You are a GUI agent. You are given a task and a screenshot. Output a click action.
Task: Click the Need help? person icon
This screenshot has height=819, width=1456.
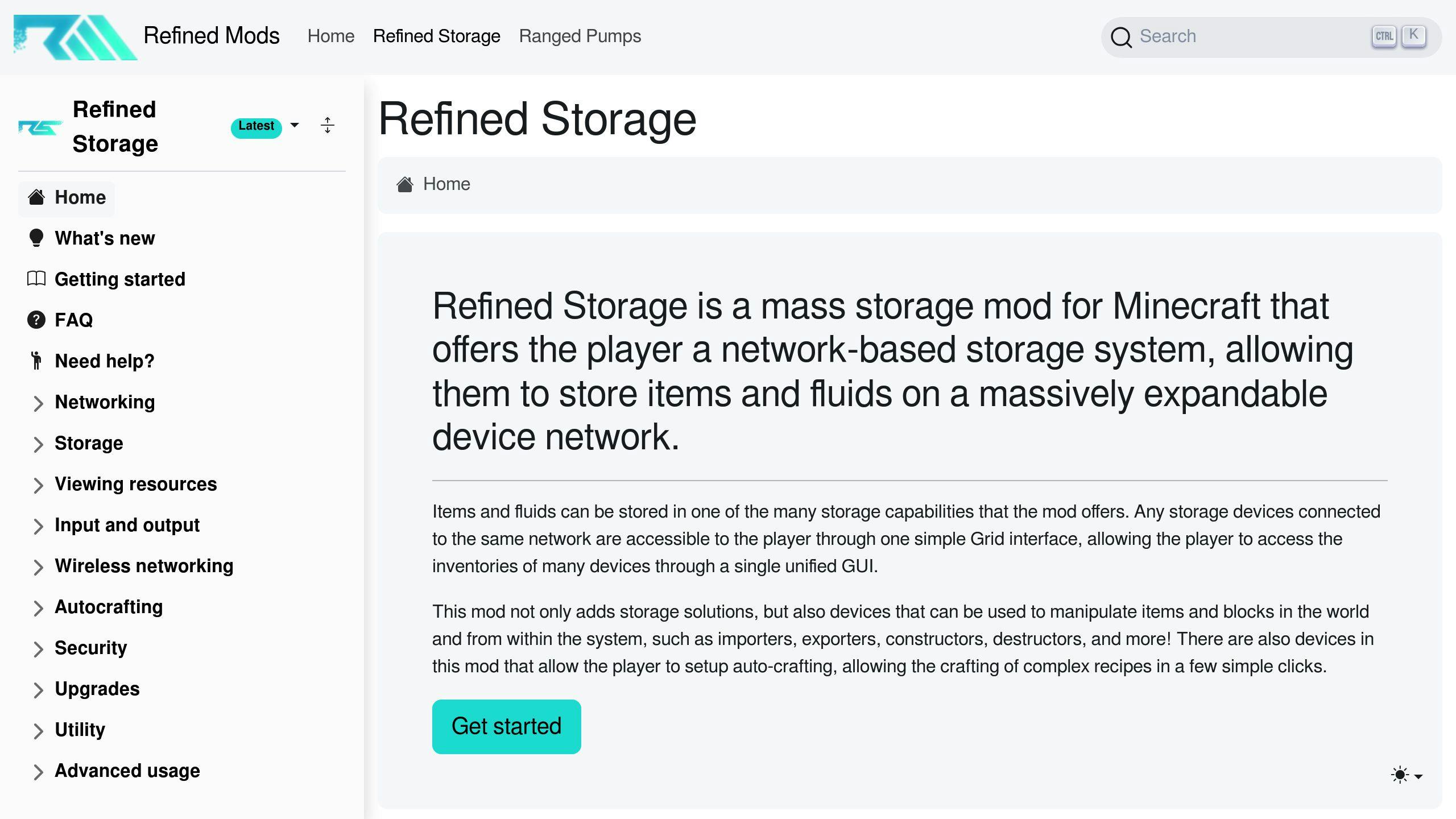pyautogui.click(x=37, y=361)
